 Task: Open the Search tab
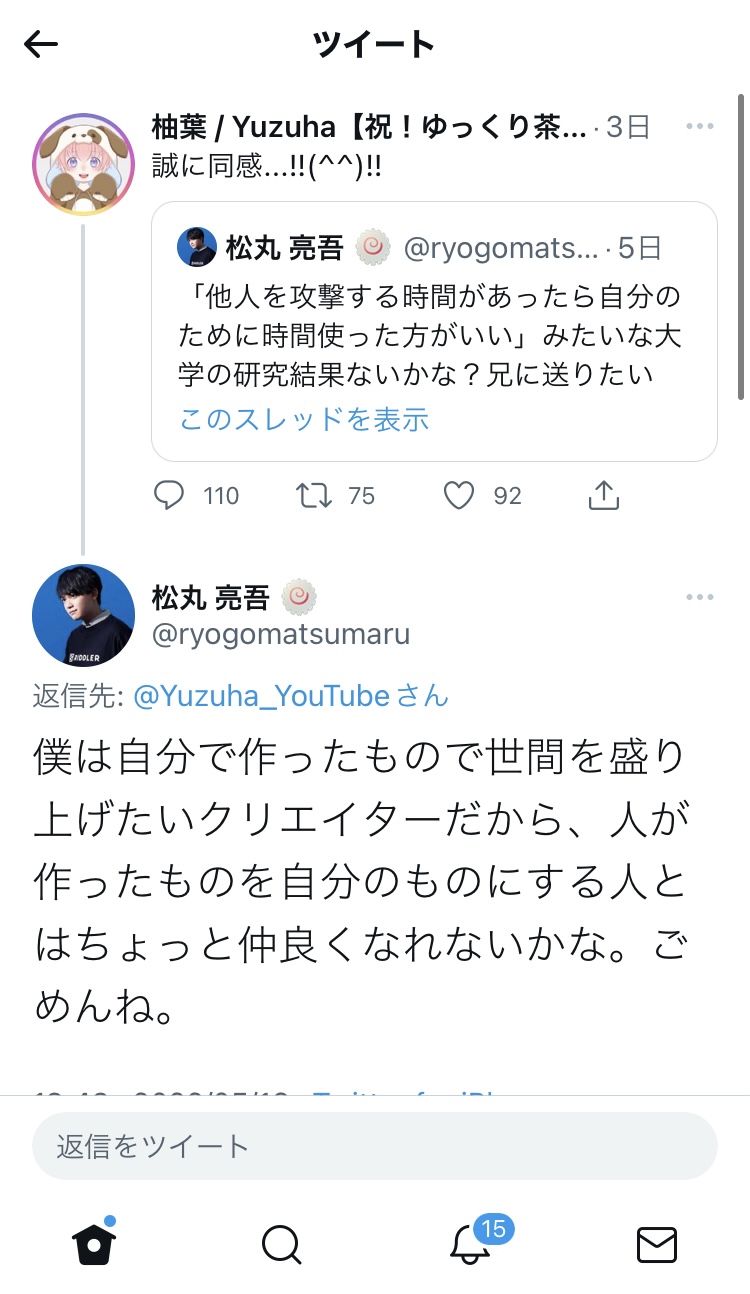(281, 1244)
